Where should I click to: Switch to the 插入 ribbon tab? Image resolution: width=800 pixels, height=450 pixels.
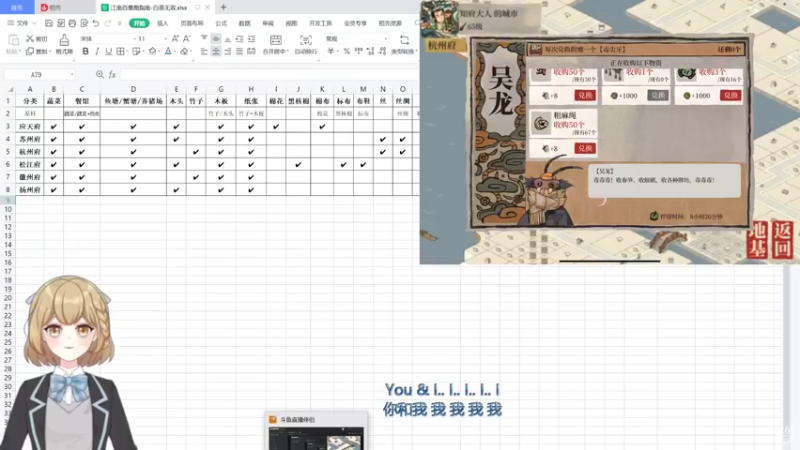click(163, 23)
